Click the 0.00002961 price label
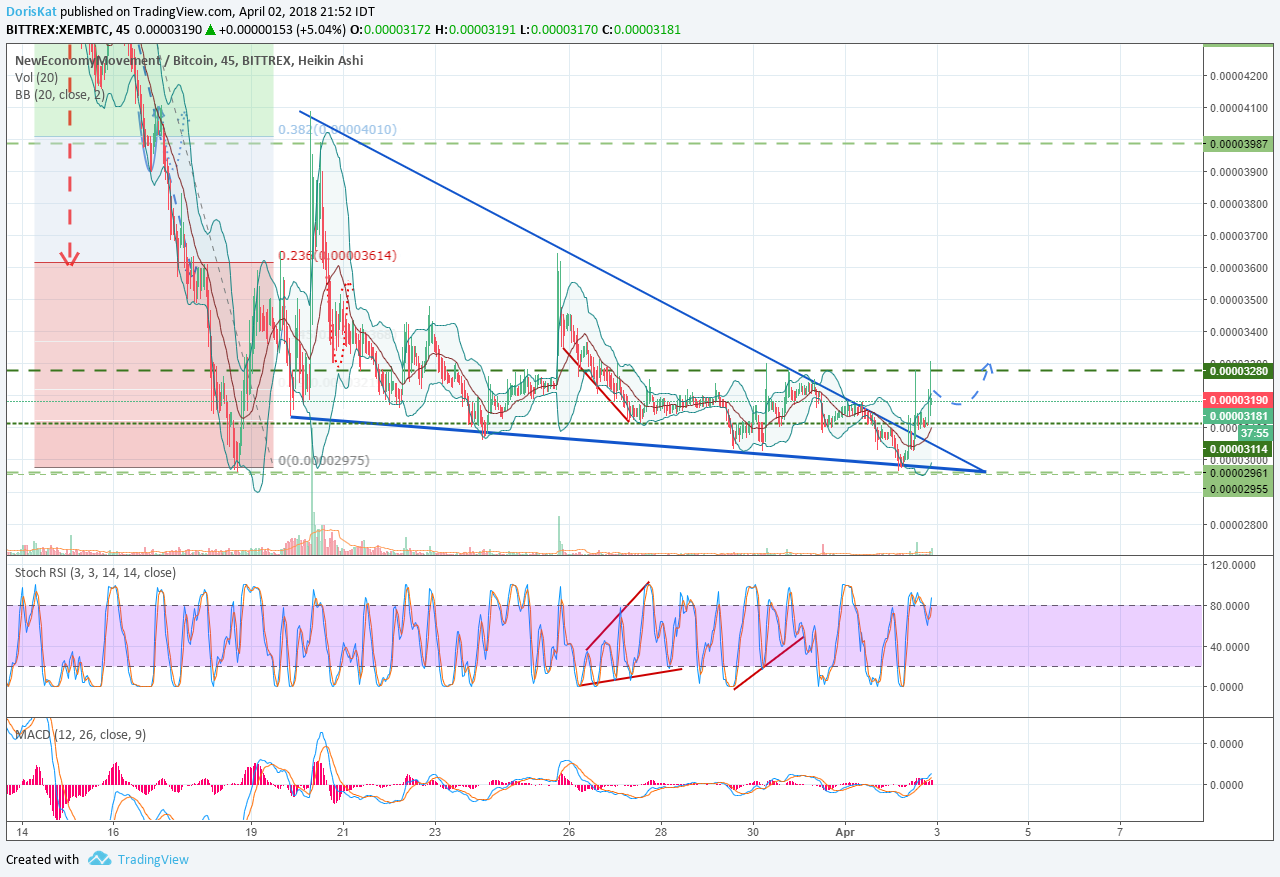 click(1238, 472)
